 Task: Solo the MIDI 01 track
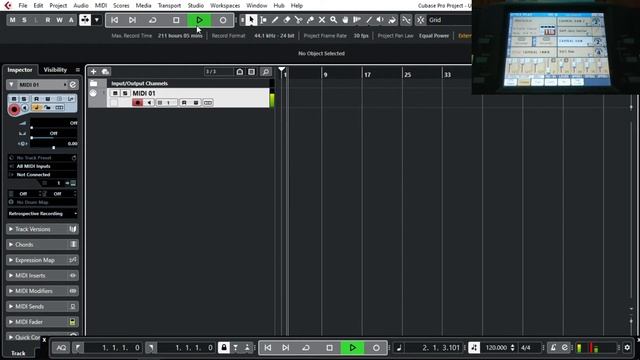[125, 93]
